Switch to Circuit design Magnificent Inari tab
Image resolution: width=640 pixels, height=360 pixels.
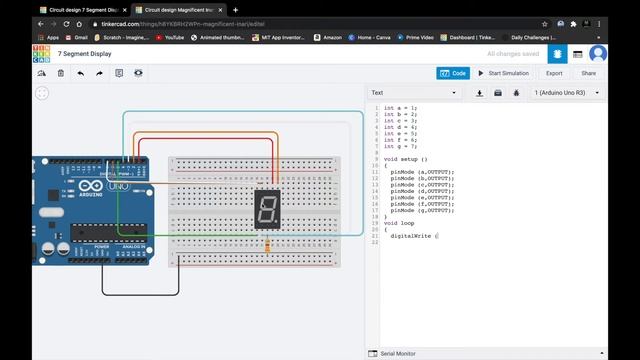click(179, 10)
